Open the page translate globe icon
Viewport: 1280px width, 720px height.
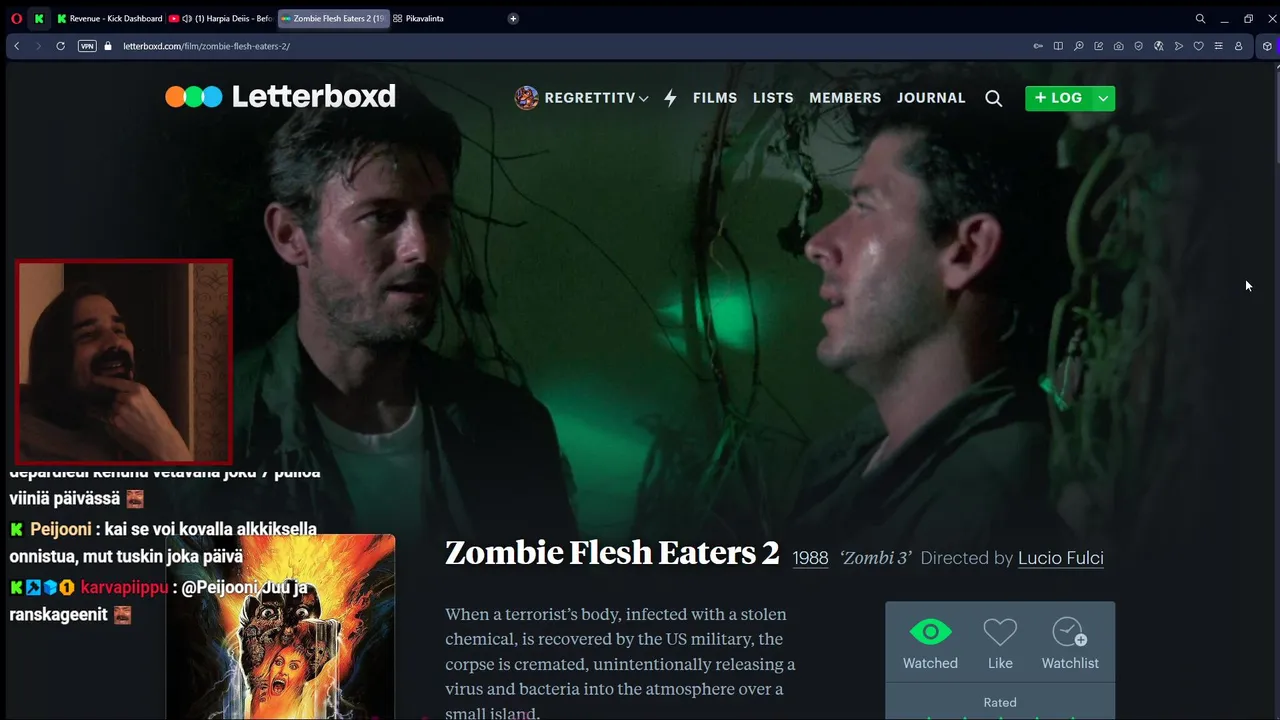click(1158, 46)
